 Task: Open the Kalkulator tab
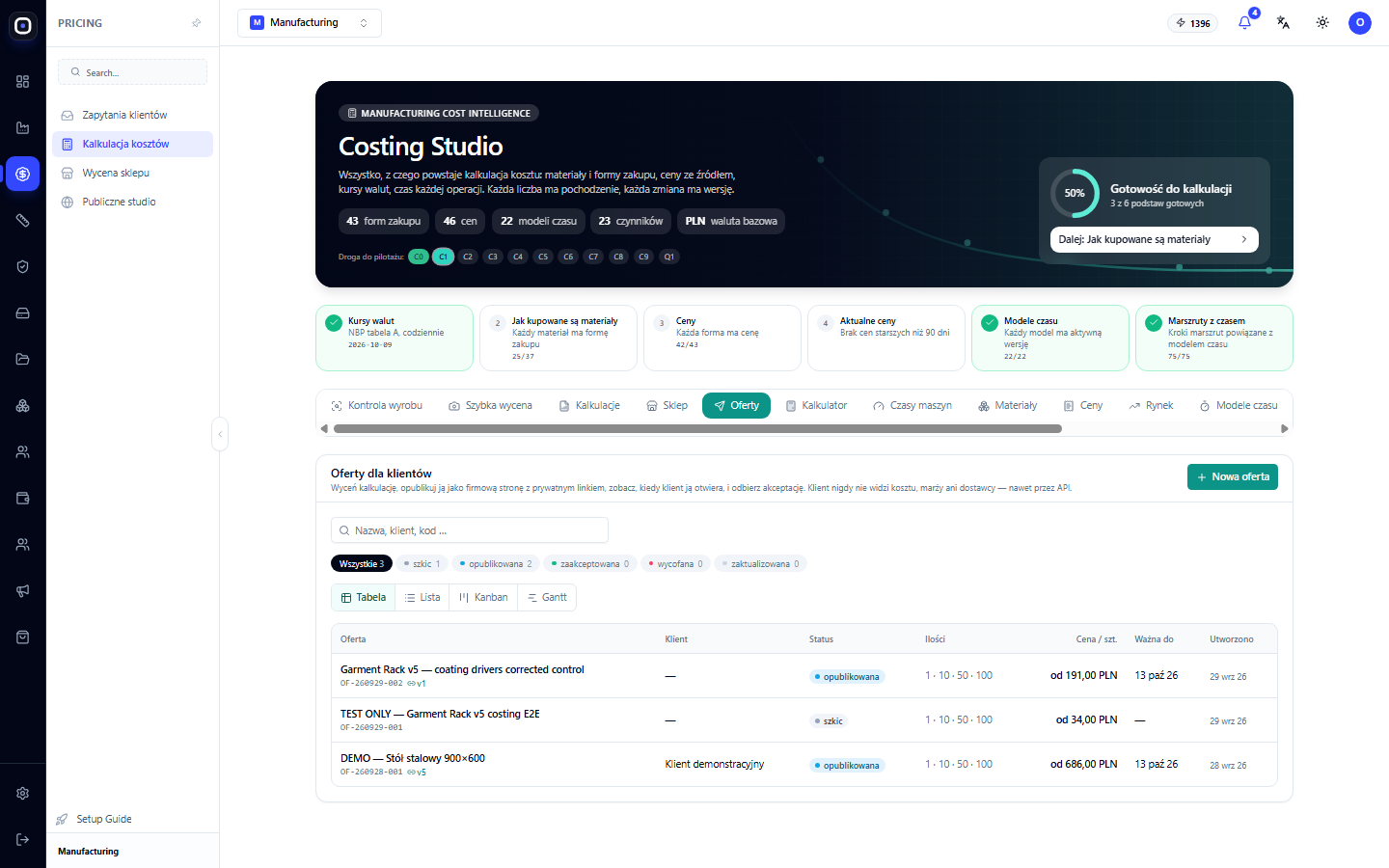click(x=816, y=406)
